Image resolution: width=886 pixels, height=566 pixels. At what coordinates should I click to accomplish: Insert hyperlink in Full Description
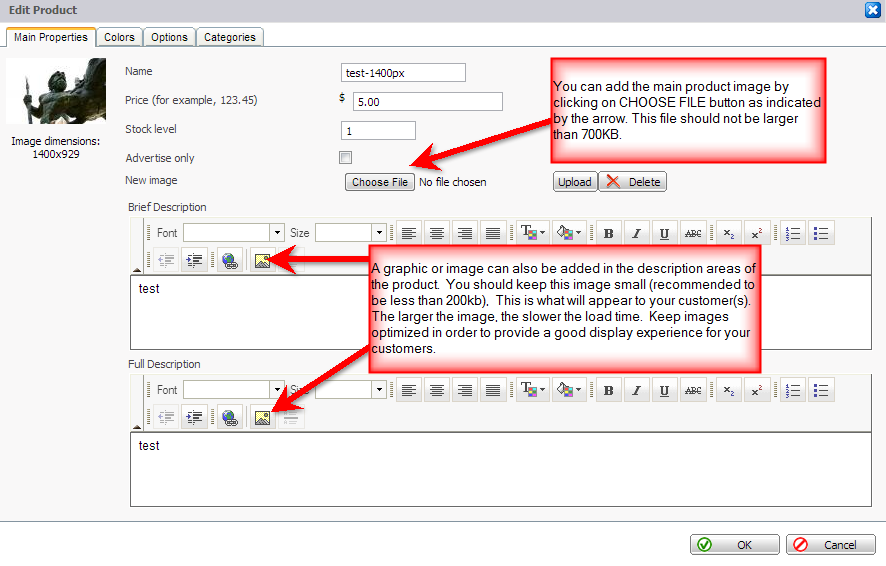tap(230, 417)
